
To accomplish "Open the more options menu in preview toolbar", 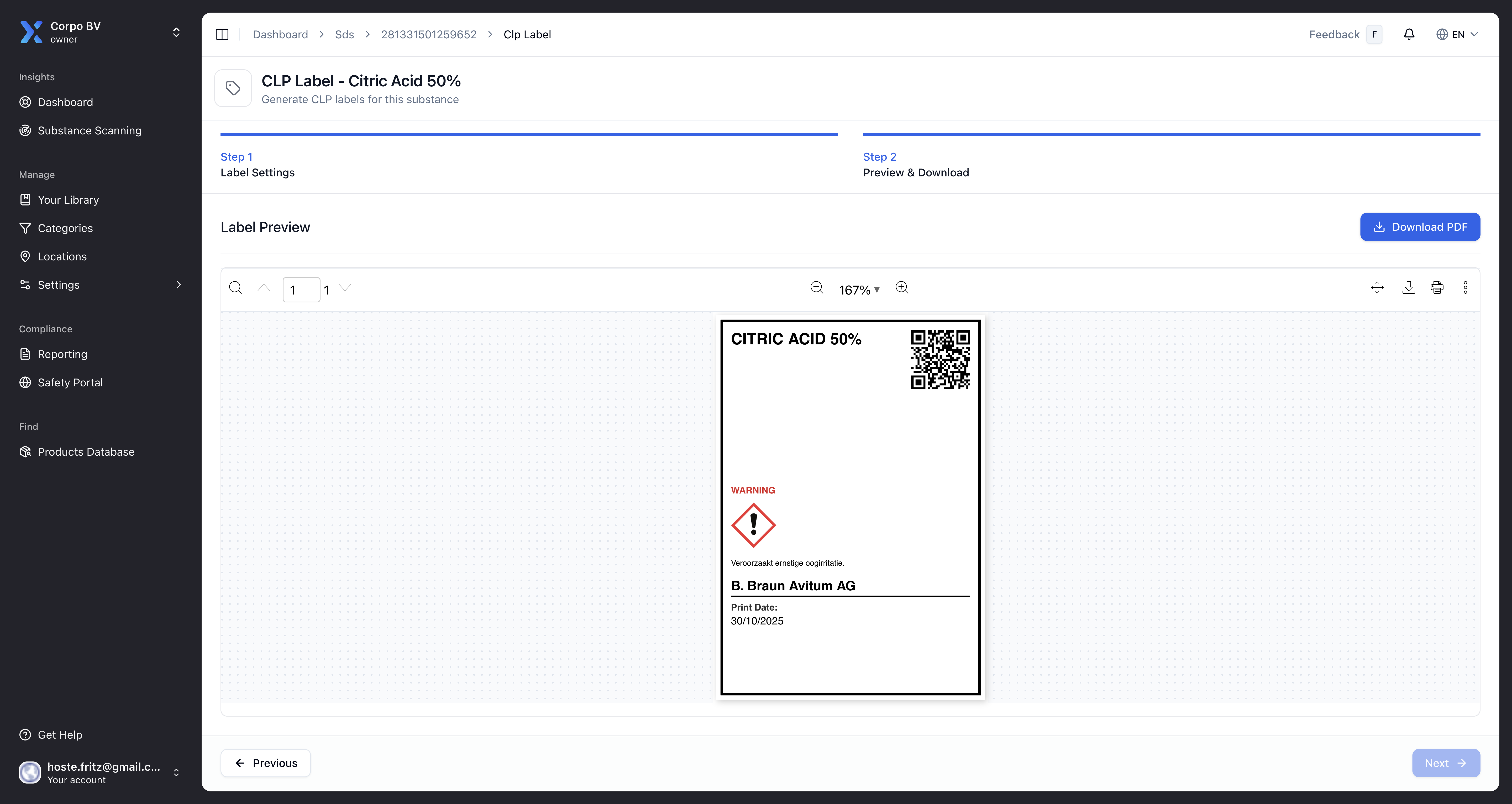I will click(x=1466, y=288).
